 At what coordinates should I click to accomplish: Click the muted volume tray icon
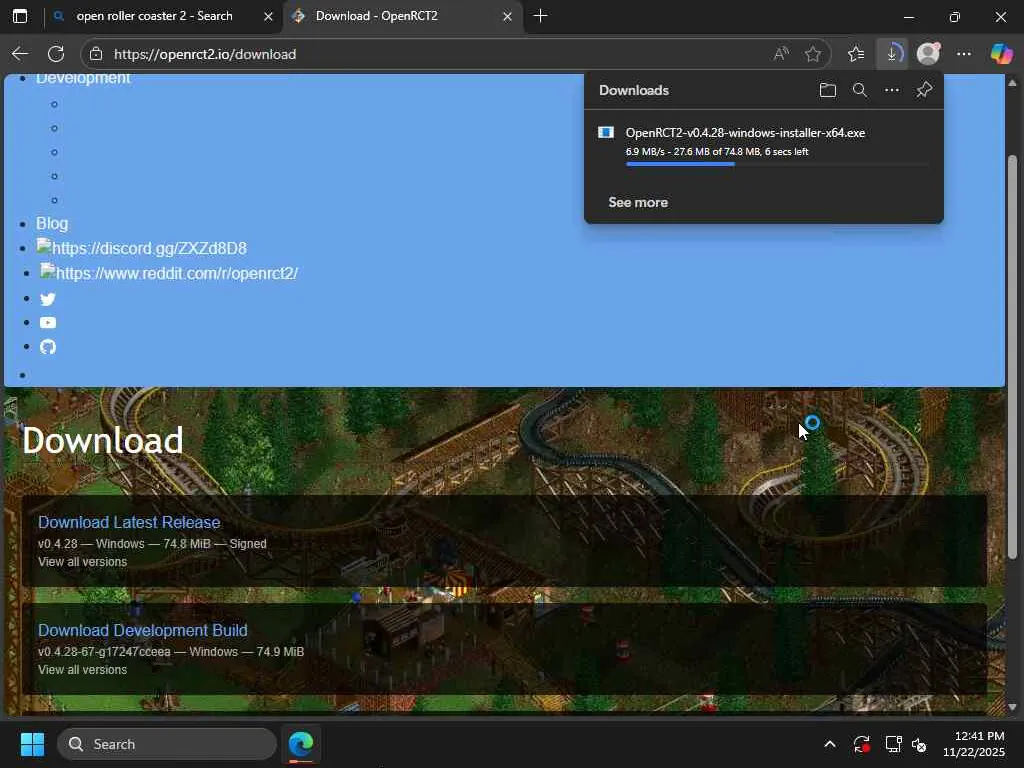[919, 744]
